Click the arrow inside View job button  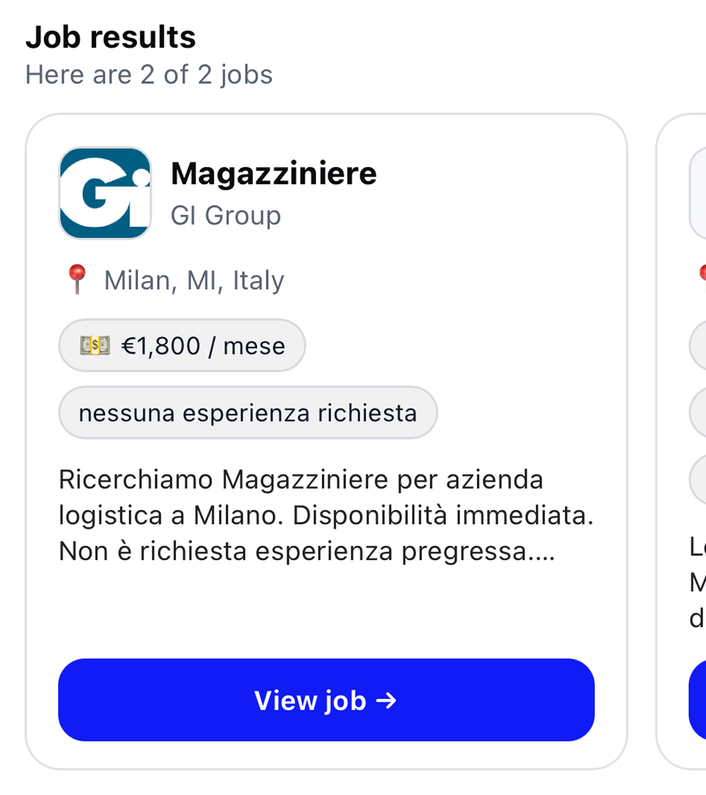tap(386, 701)
